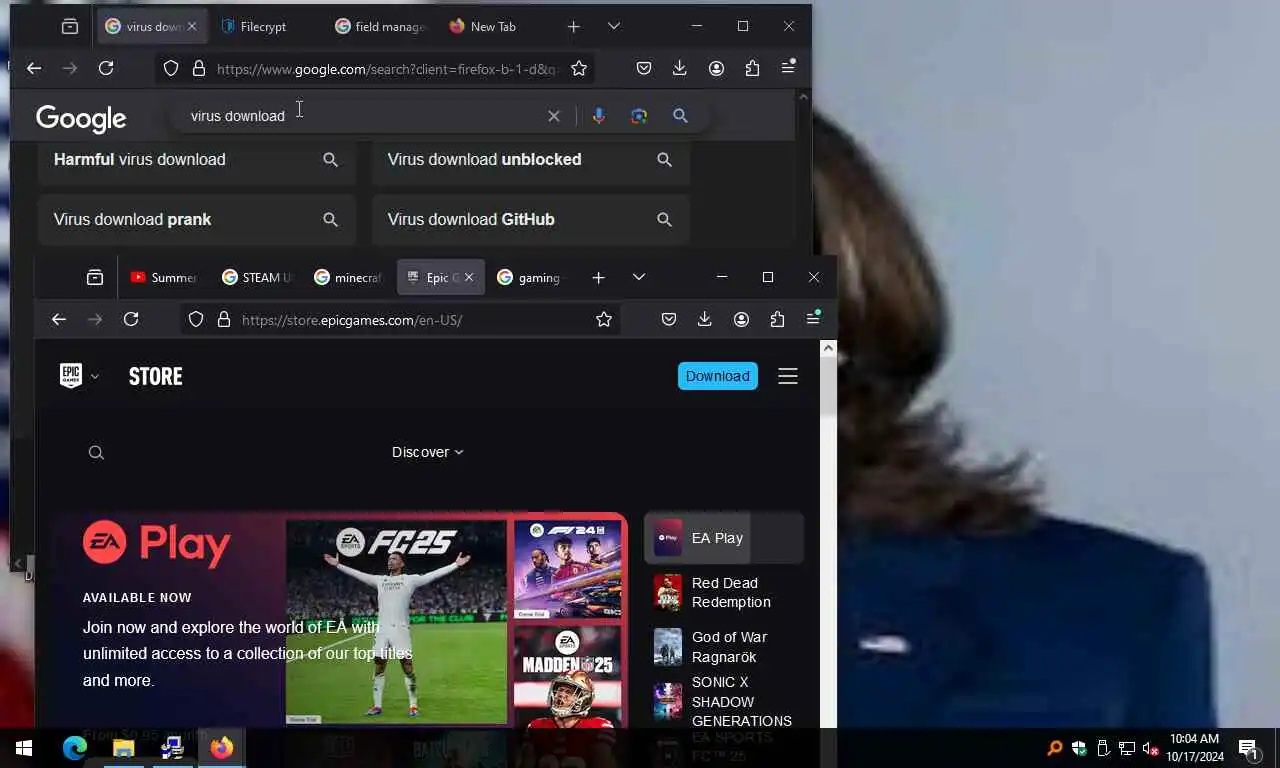The width and height of the screenshot is (1280, 768).
Task: Bookmark the Google search page with star
Action: pos(579,68)
